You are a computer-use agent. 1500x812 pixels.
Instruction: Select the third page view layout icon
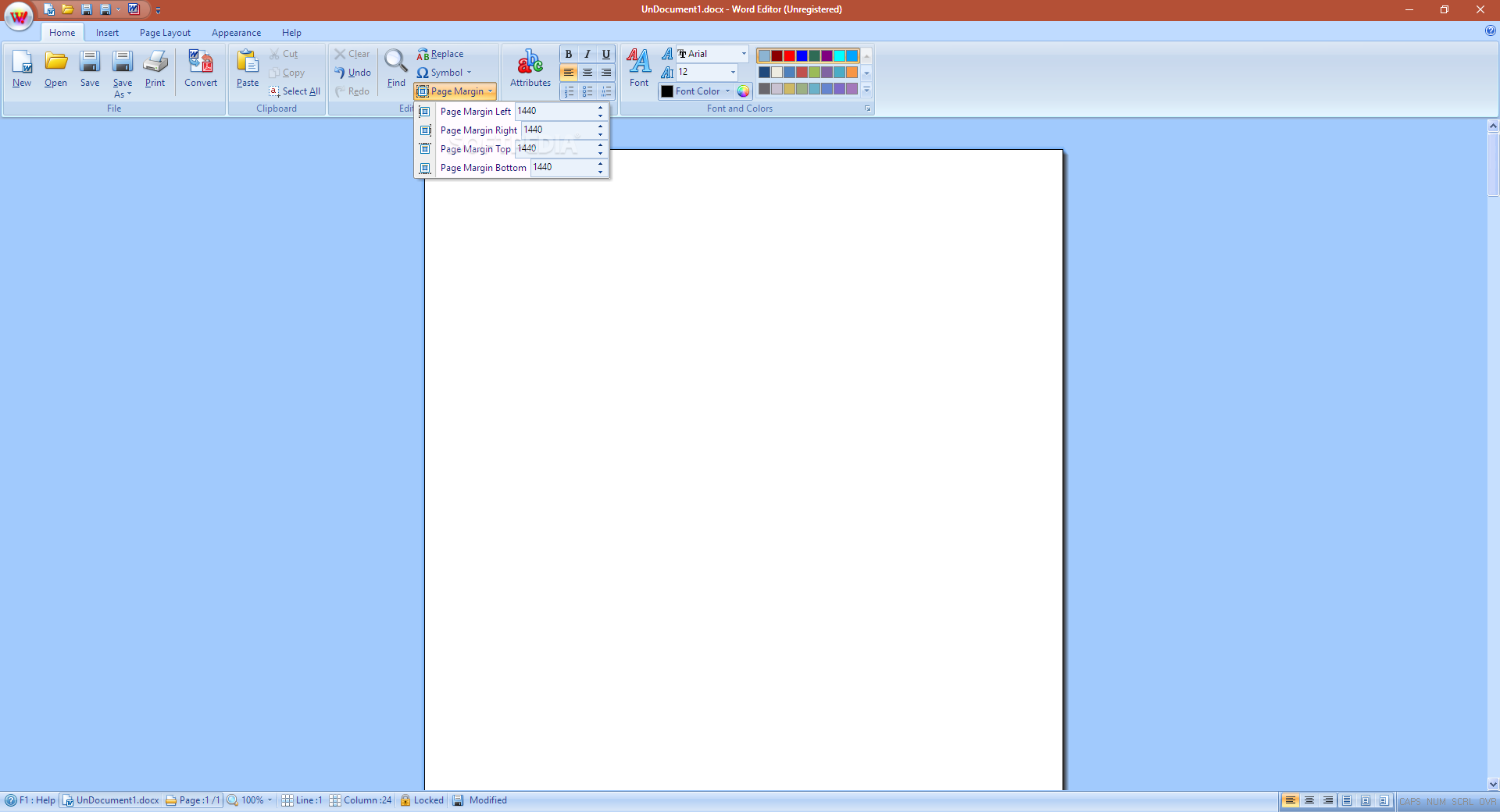1384,800
